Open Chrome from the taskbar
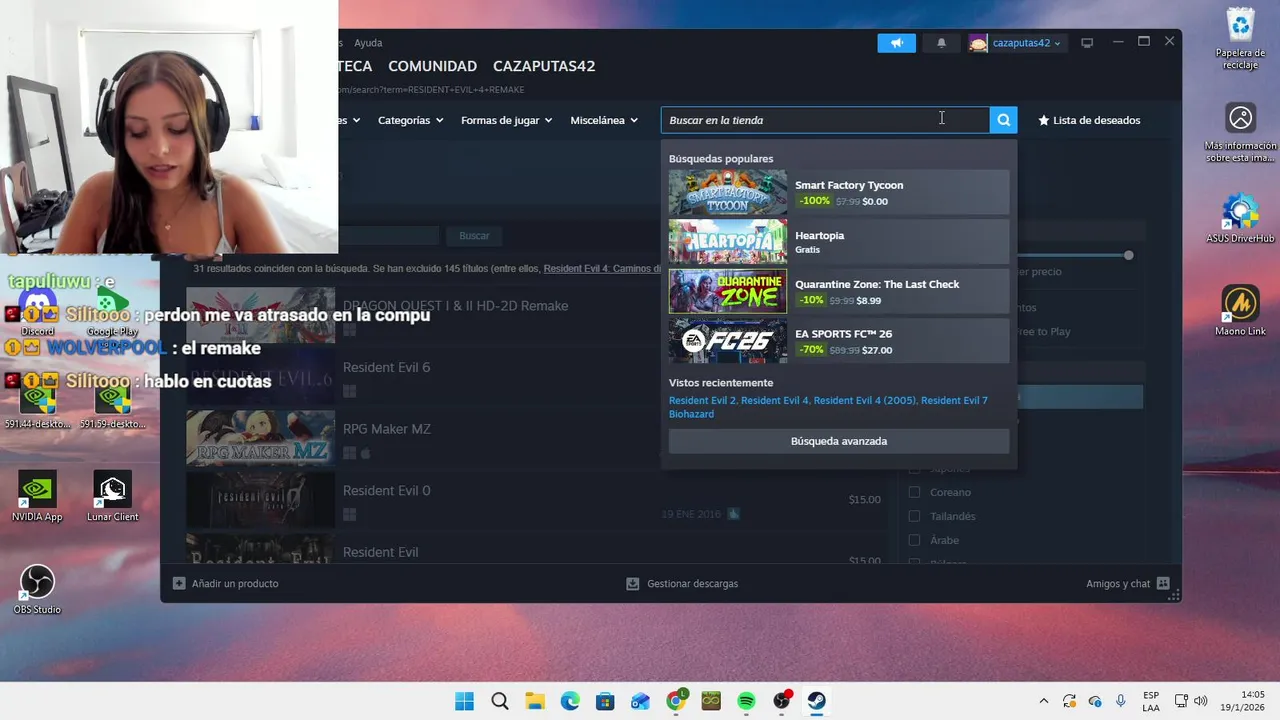Image resolution: width=1280 pixels, height=720 pixels. point(676,701)
